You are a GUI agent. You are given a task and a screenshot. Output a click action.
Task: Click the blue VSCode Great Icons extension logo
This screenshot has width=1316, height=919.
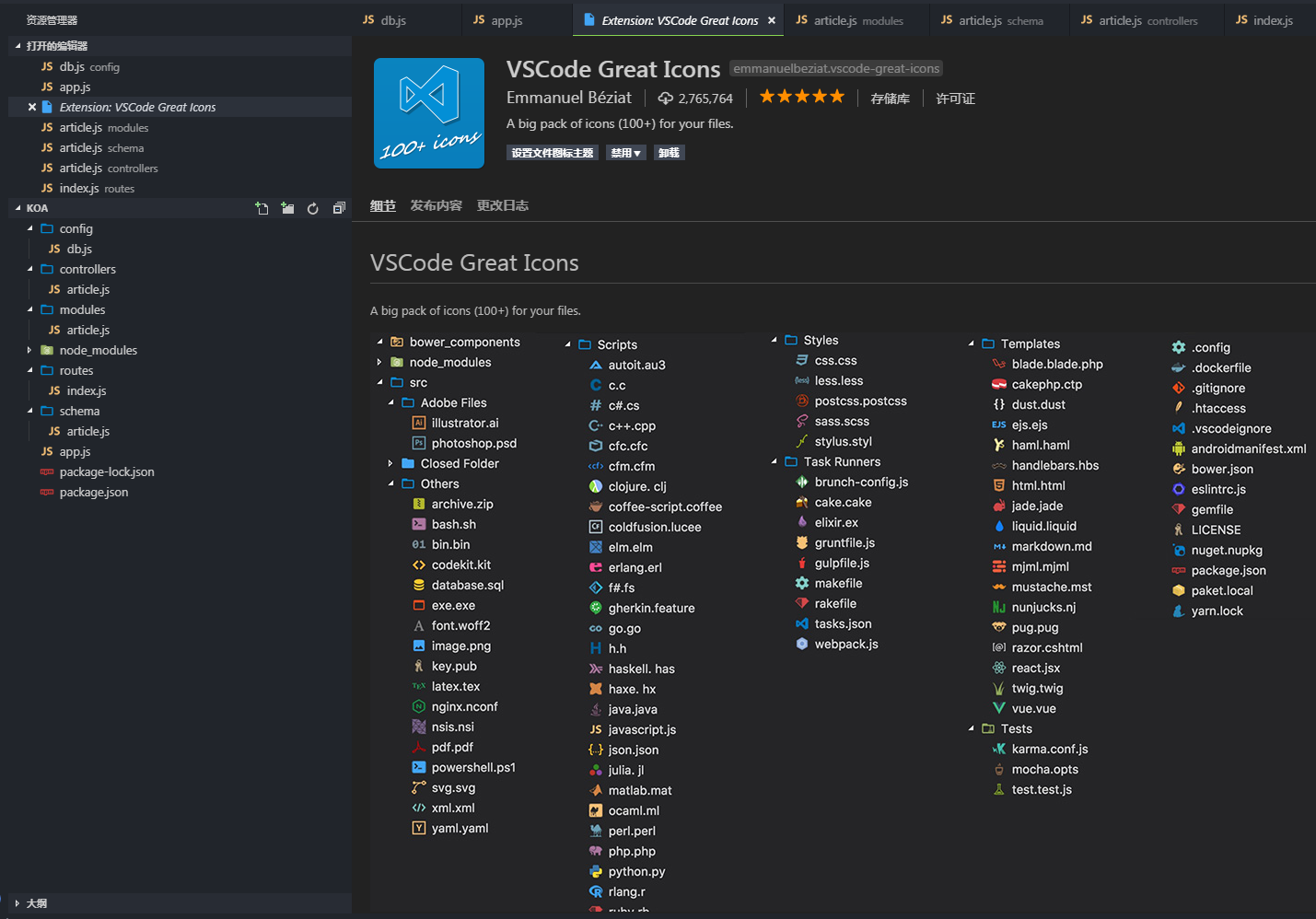click(428, 113)
